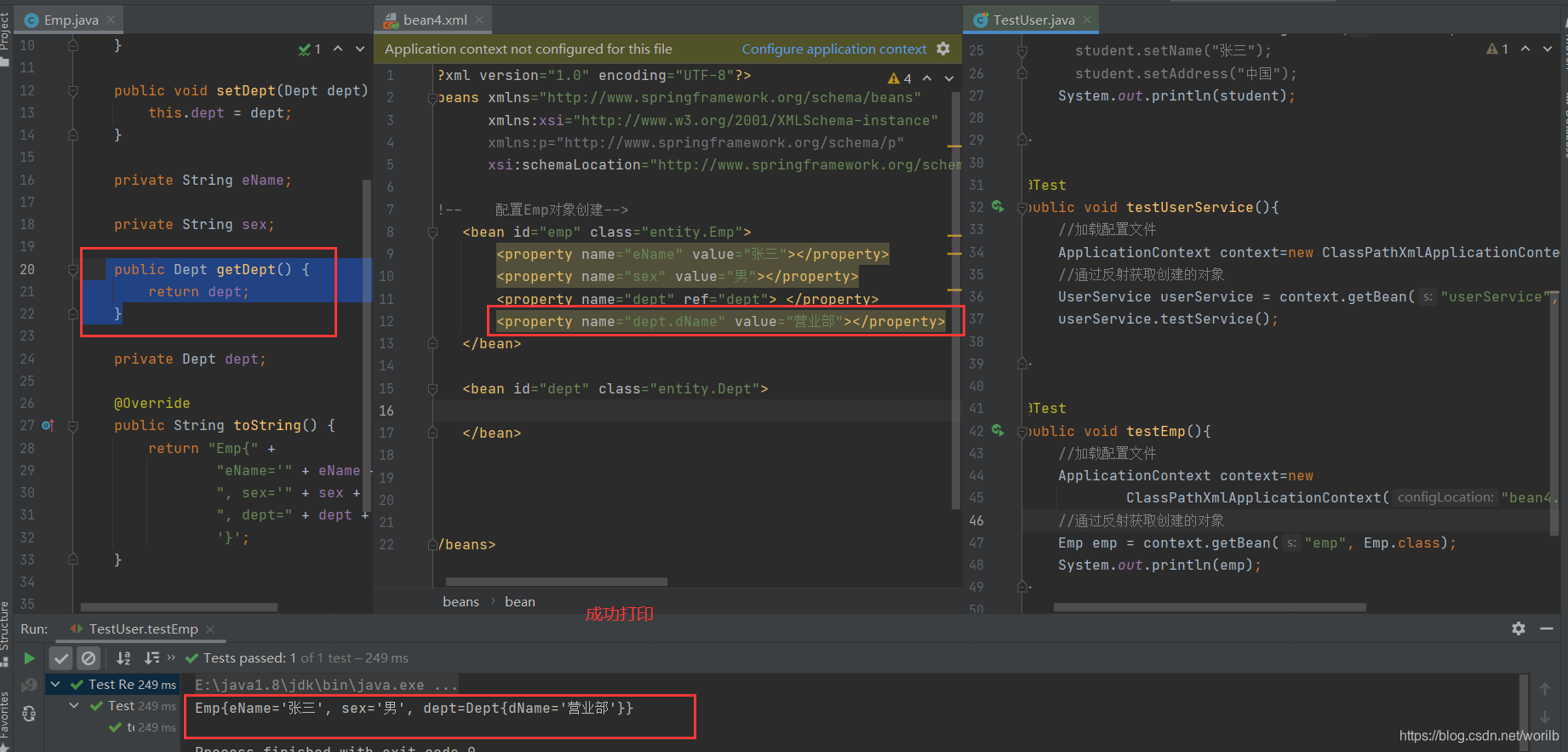Switch to the TestUser.java editor tab
Image resolution: width=1568 pixels, height=752 pixels.
coord(1033,20)
